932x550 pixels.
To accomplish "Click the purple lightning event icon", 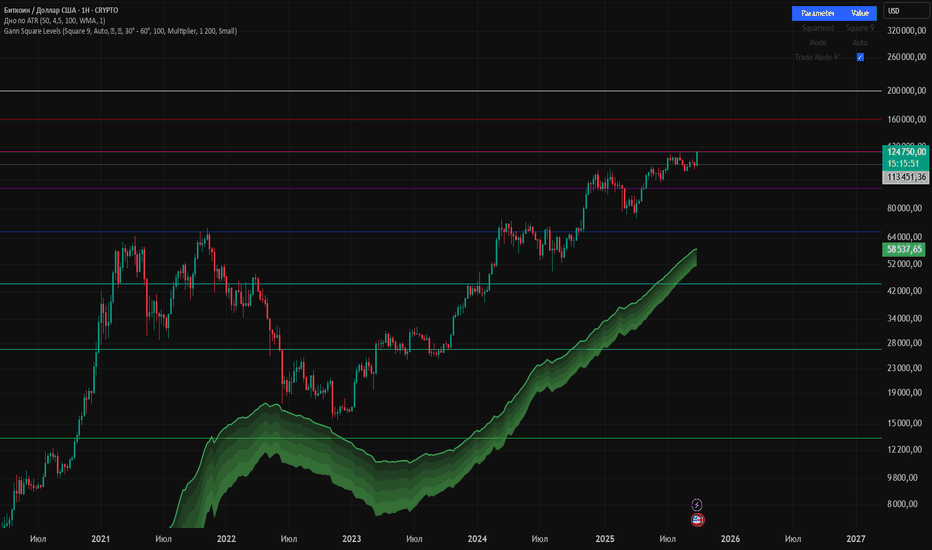I will (x=697, y=505).
